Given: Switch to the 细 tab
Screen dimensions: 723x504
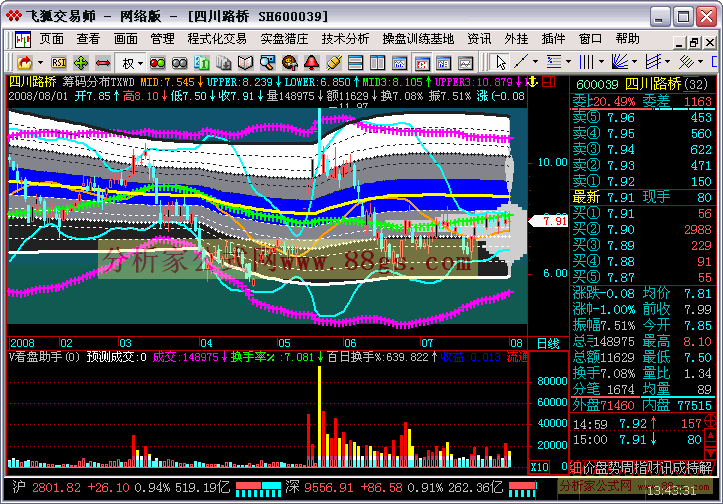Looking at the screenshot, I should (576, 467).
